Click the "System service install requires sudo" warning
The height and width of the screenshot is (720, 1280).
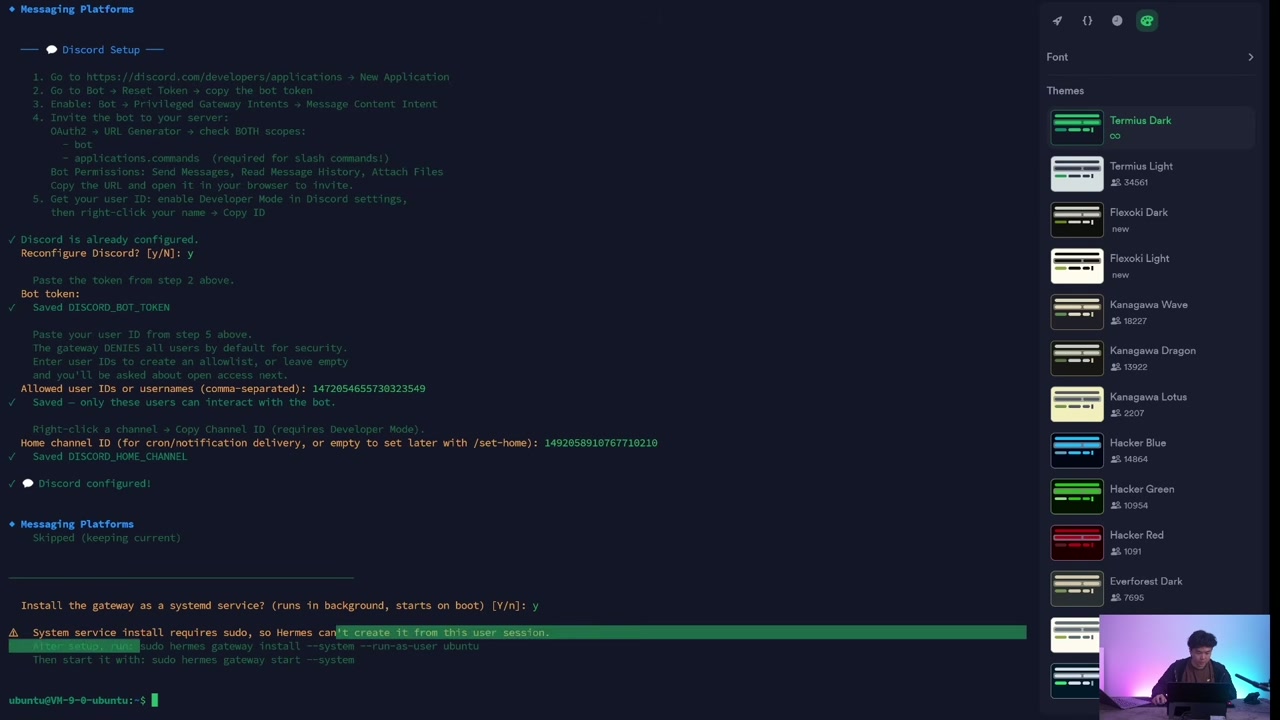[291, 633]
